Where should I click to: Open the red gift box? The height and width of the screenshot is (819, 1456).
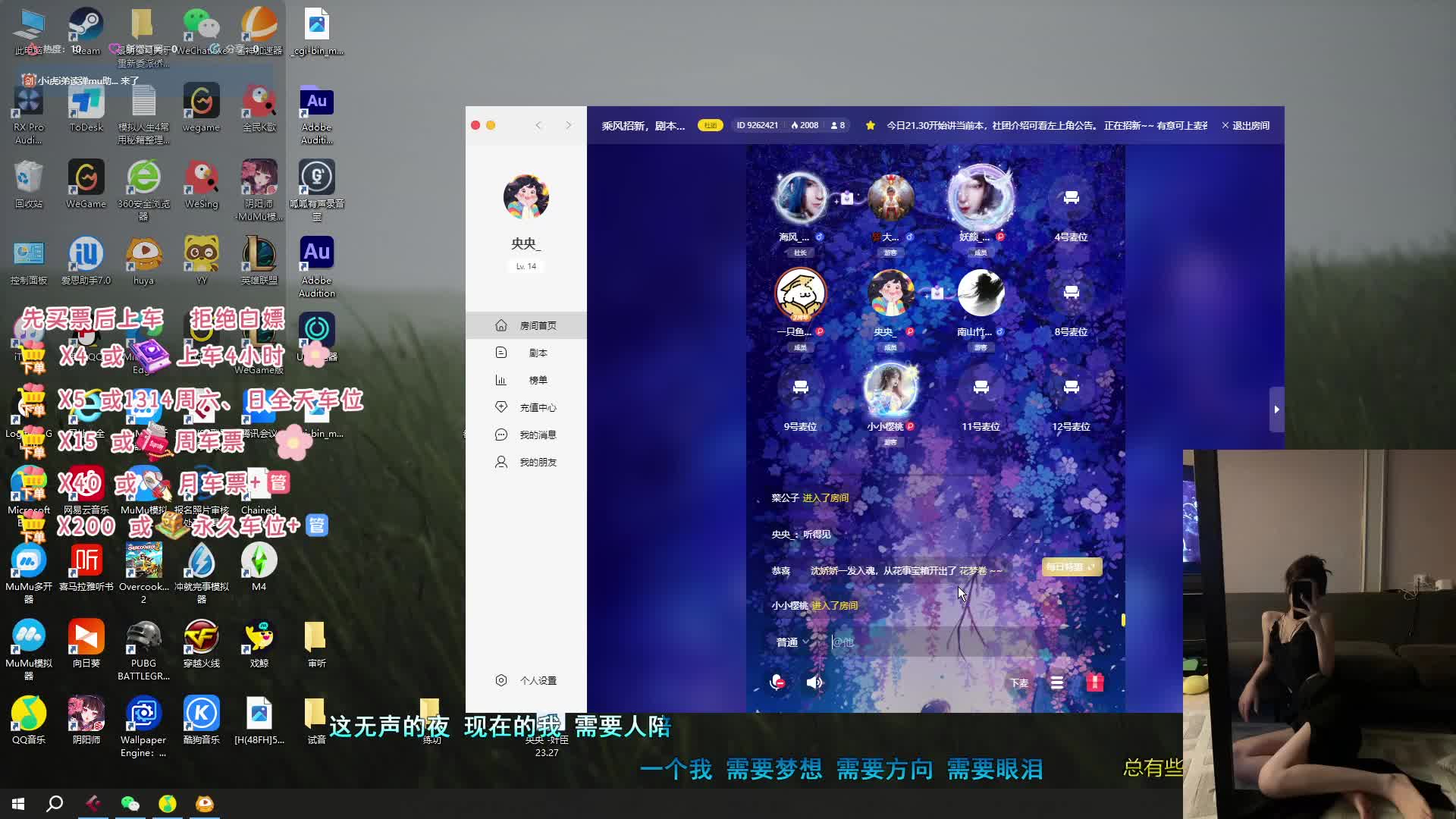[x=1094, y=682]
